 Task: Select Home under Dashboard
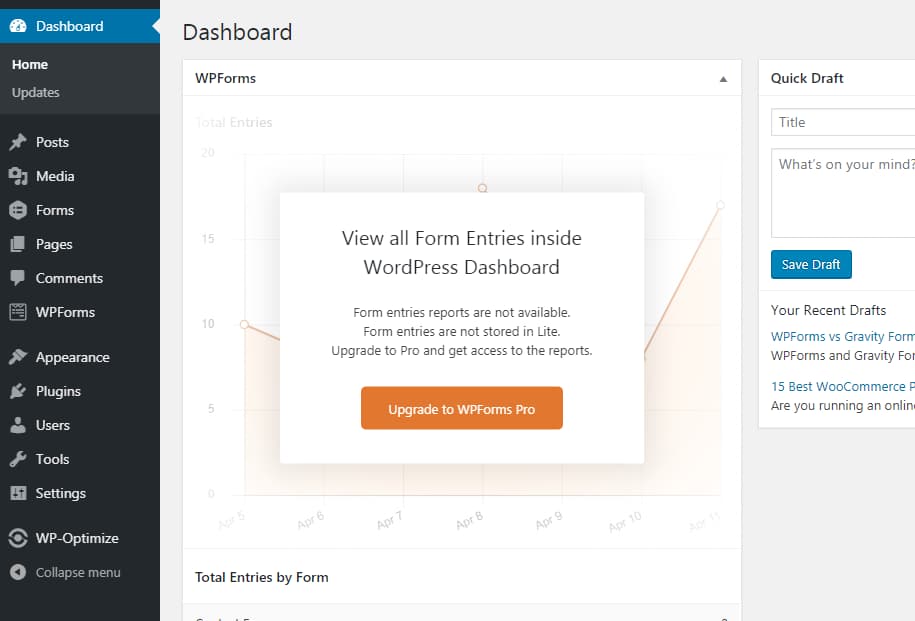30,64
